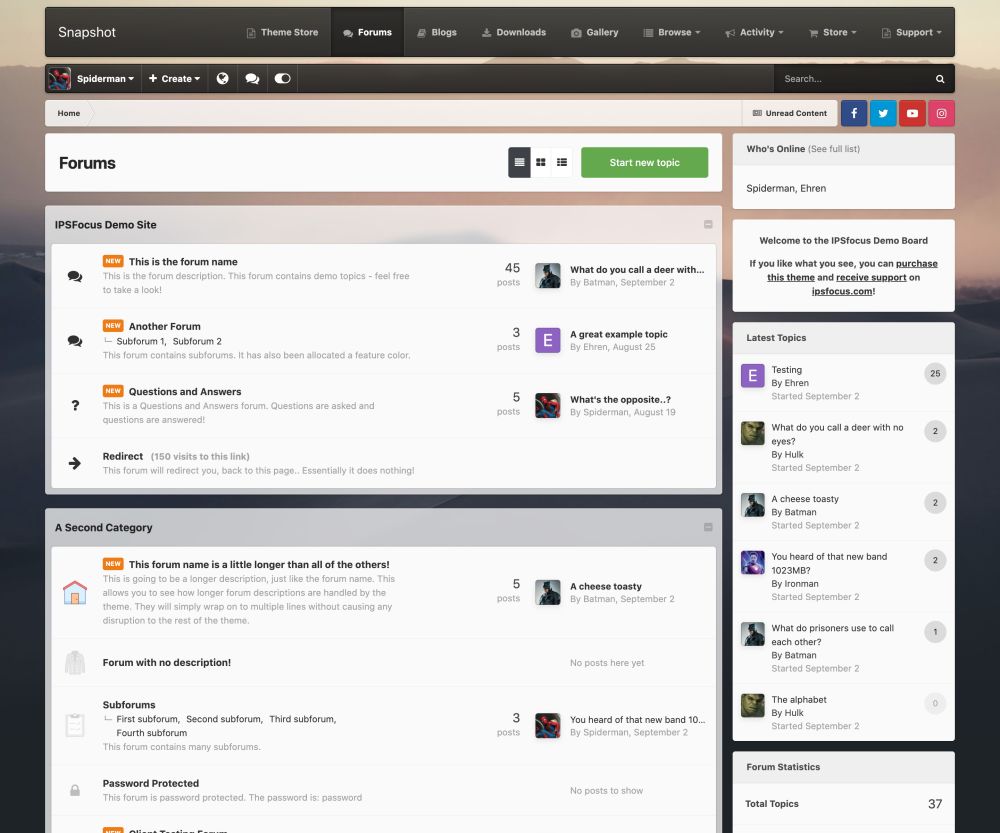
Task: Open the Instagram social icon
Action: pos(940,113)
